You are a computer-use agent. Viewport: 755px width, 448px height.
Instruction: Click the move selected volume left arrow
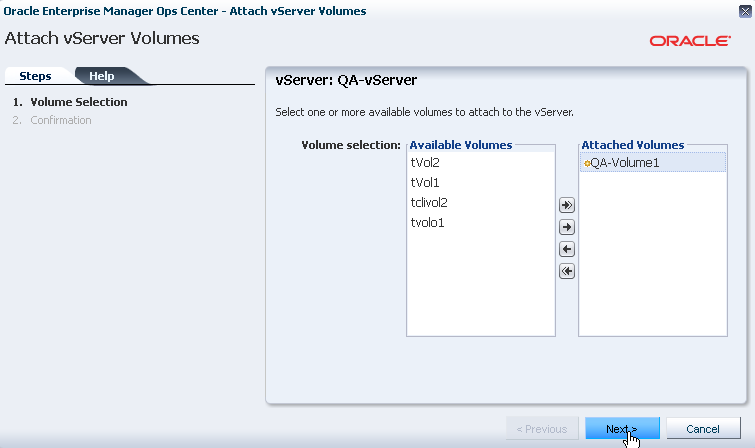point(567,249)
